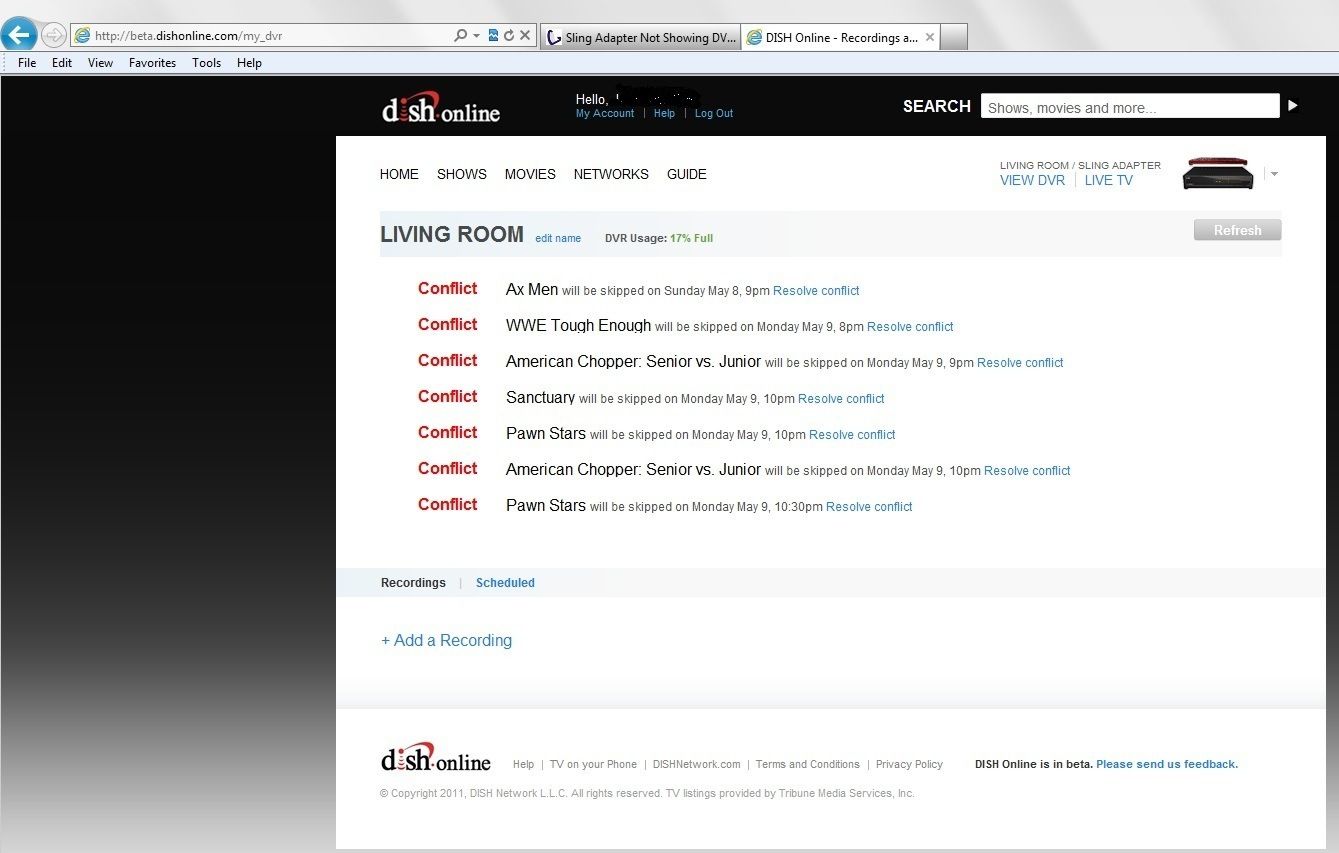Switch to Sling Adapter Not Showing tab

coord(640,37)
